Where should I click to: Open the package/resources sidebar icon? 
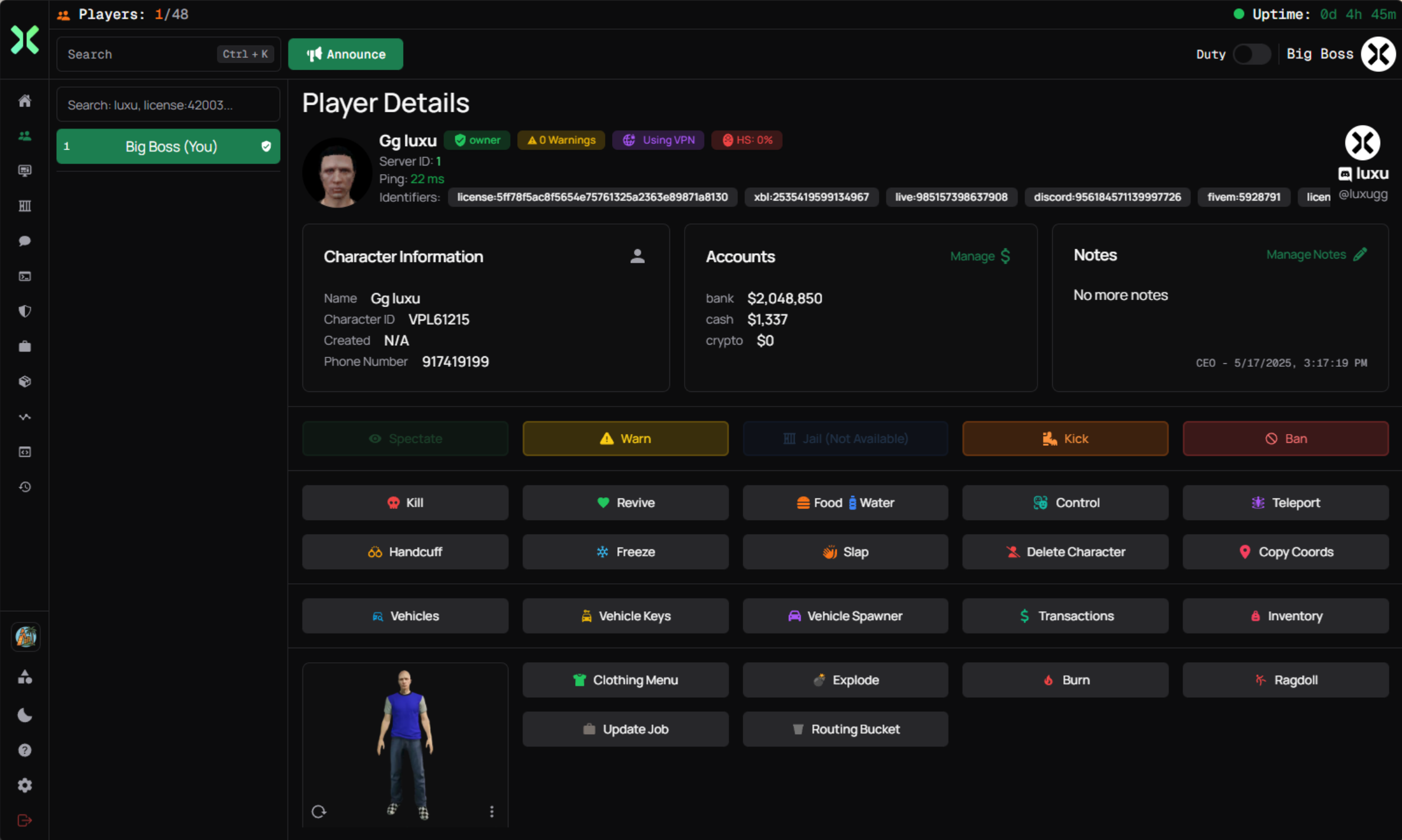pos(25,381)
